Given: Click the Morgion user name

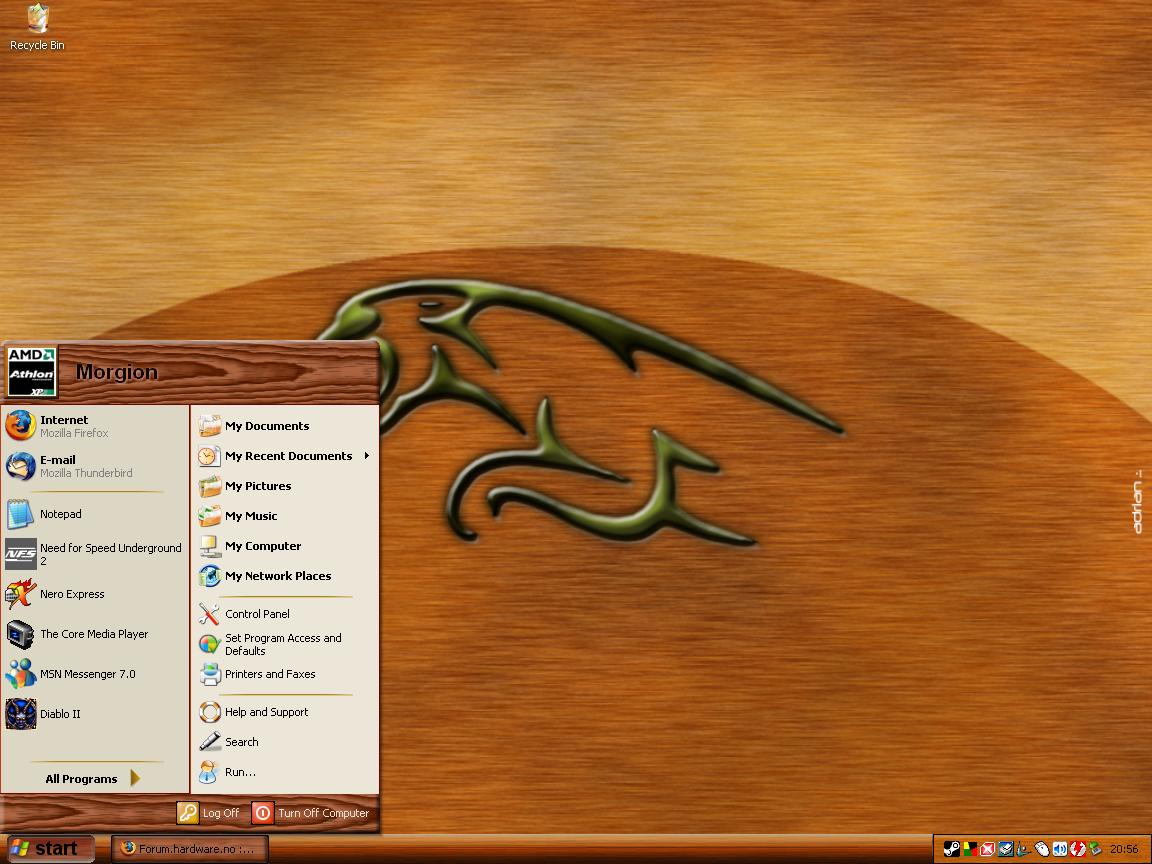Looking at the screenshot, I should click(117, 372).
